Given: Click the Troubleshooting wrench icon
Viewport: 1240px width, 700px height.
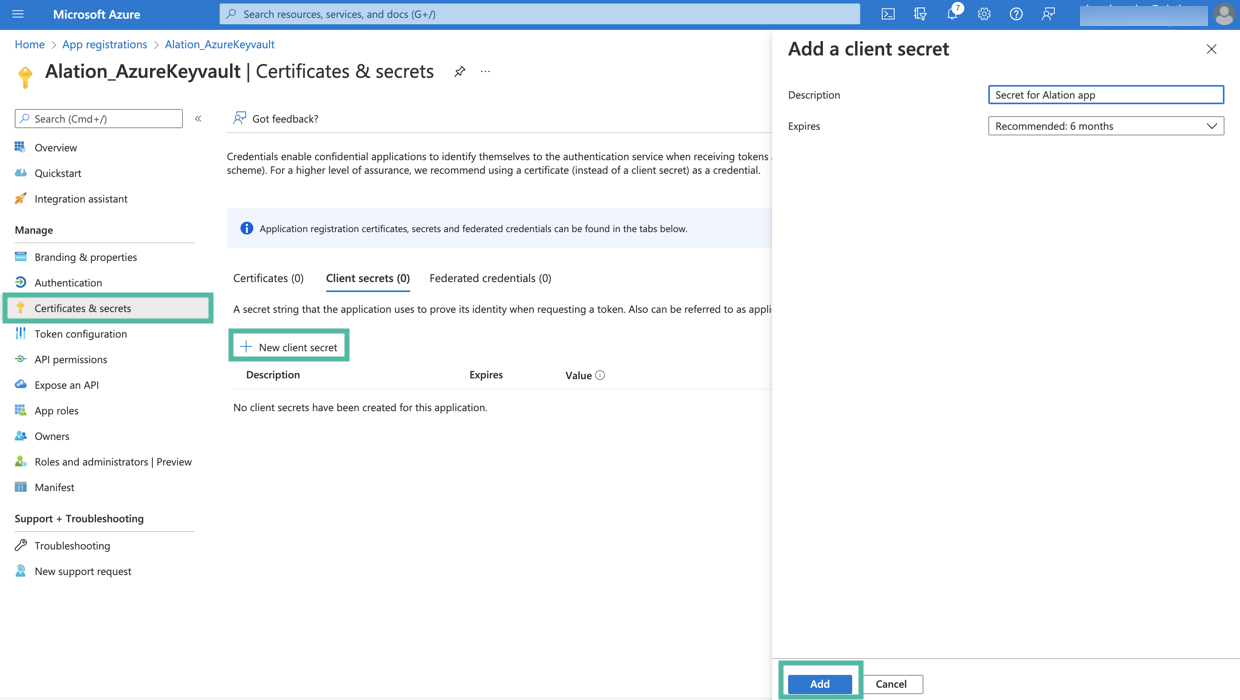Looking at the screenshot, I should click(20, 545).
